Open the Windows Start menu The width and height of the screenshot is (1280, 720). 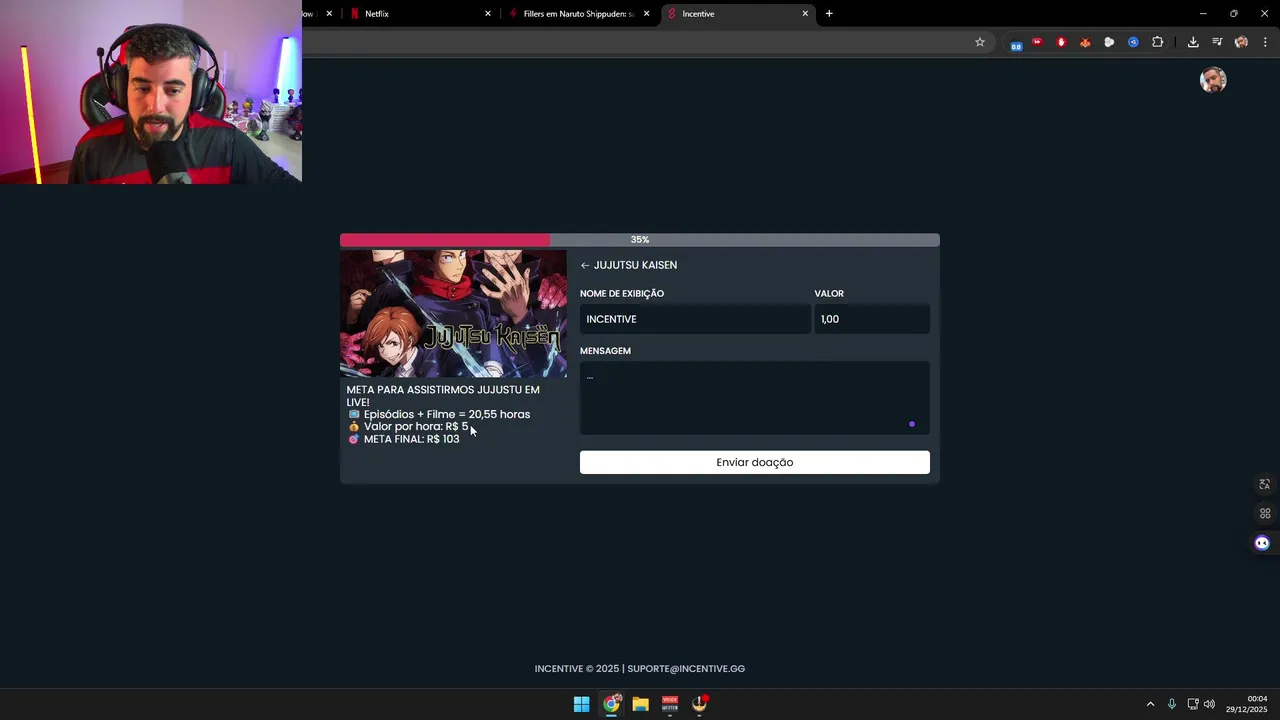tap(581, 704)
